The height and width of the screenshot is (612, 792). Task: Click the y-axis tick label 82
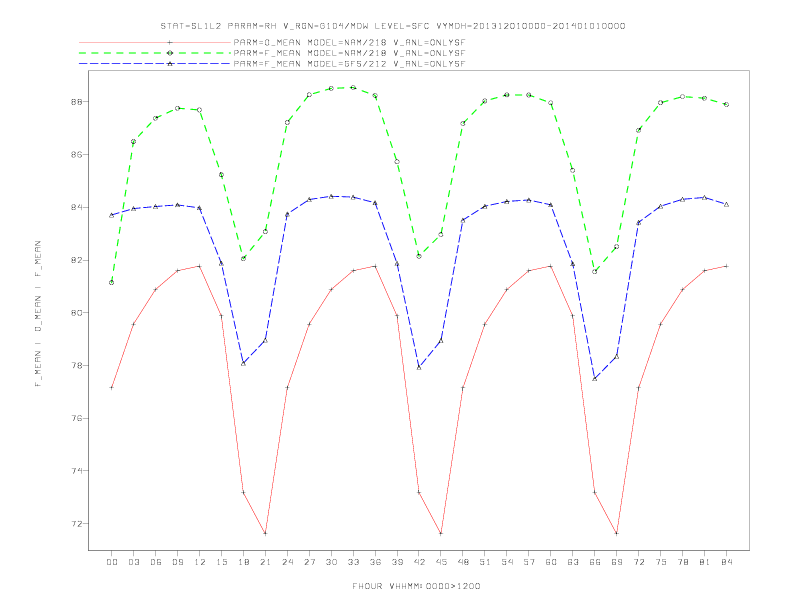(77, 260)
